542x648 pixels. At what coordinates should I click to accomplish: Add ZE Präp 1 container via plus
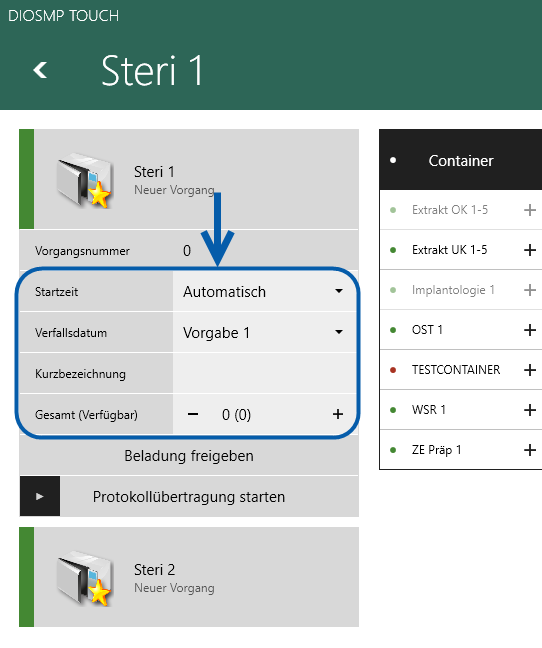(x=530, y=450)
